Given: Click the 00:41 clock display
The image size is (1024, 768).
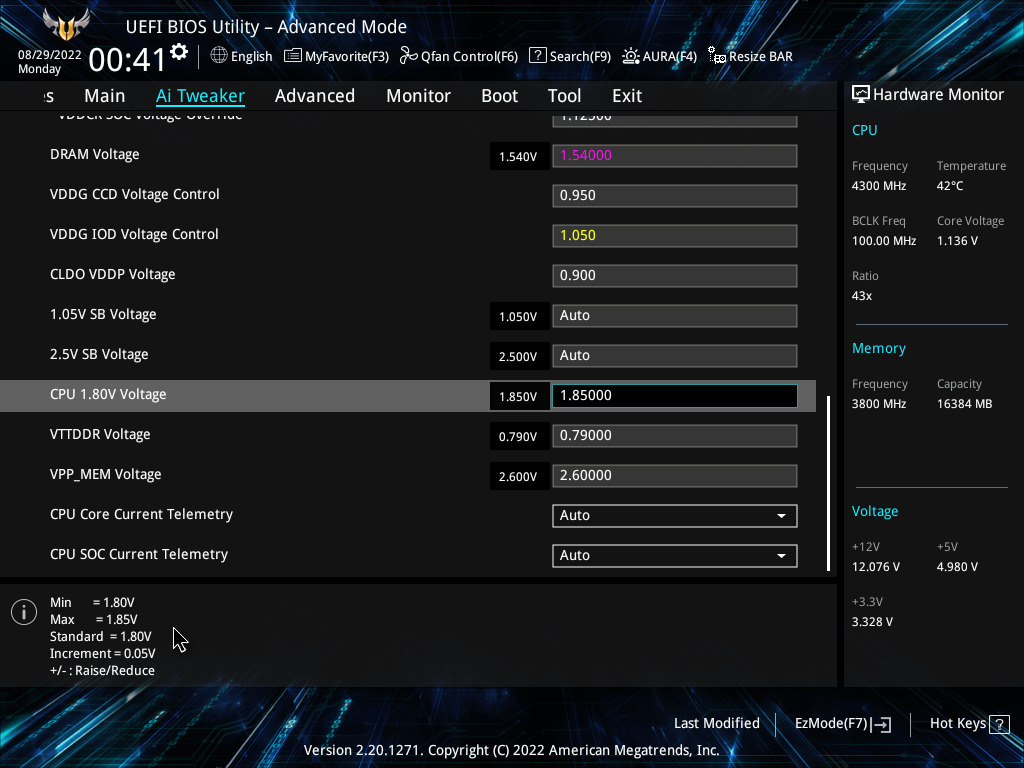Looking at the screenshot, I should [x=127, y=60].
